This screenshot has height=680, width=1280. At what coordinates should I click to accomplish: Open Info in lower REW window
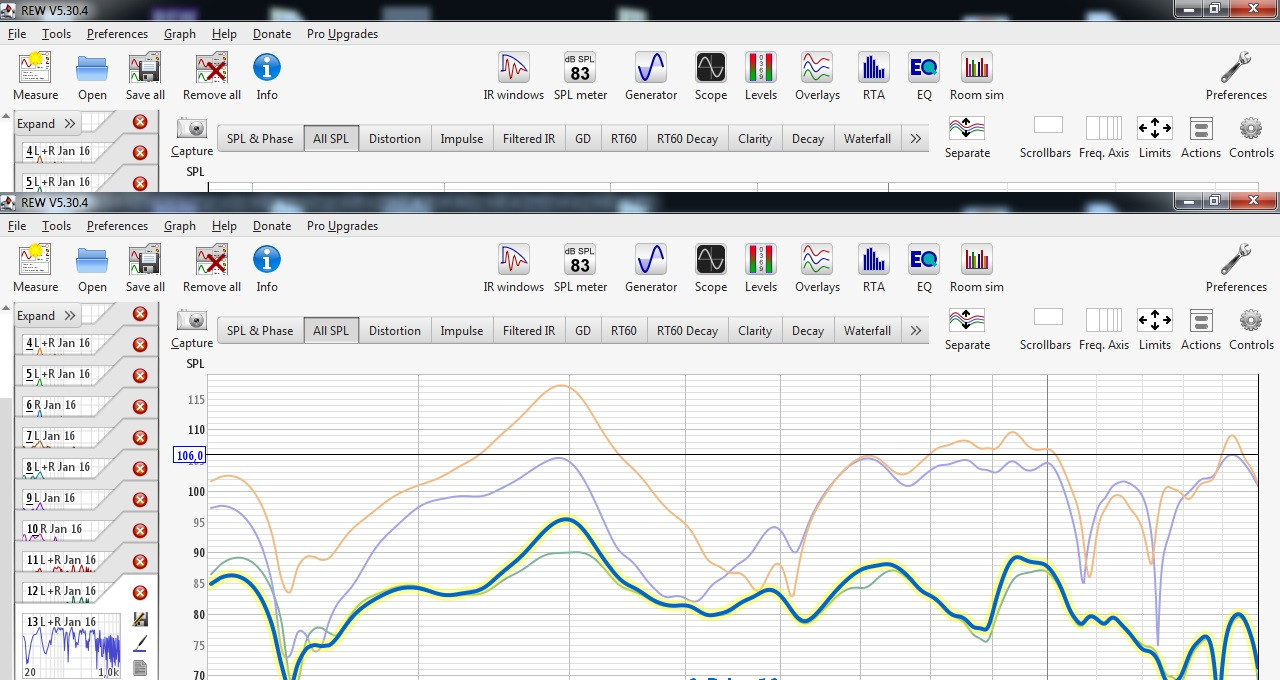pyautogui.click(x=267, y=260)
